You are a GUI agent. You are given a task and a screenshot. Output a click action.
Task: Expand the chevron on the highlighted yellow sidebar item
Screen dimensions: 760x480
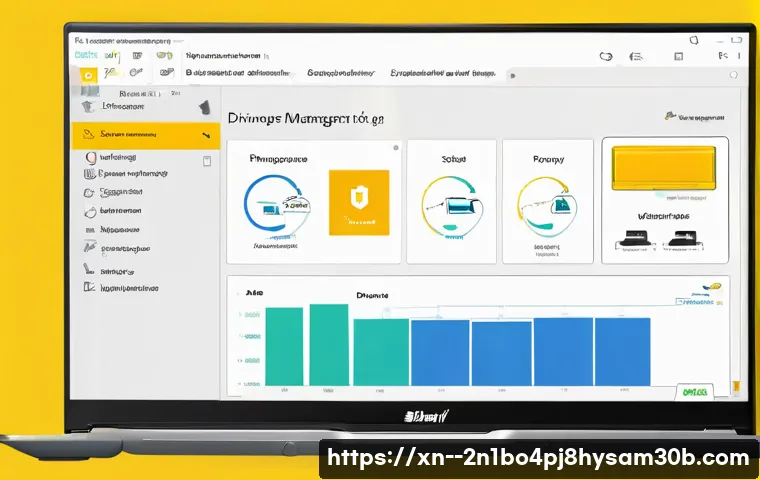point(207,134)
